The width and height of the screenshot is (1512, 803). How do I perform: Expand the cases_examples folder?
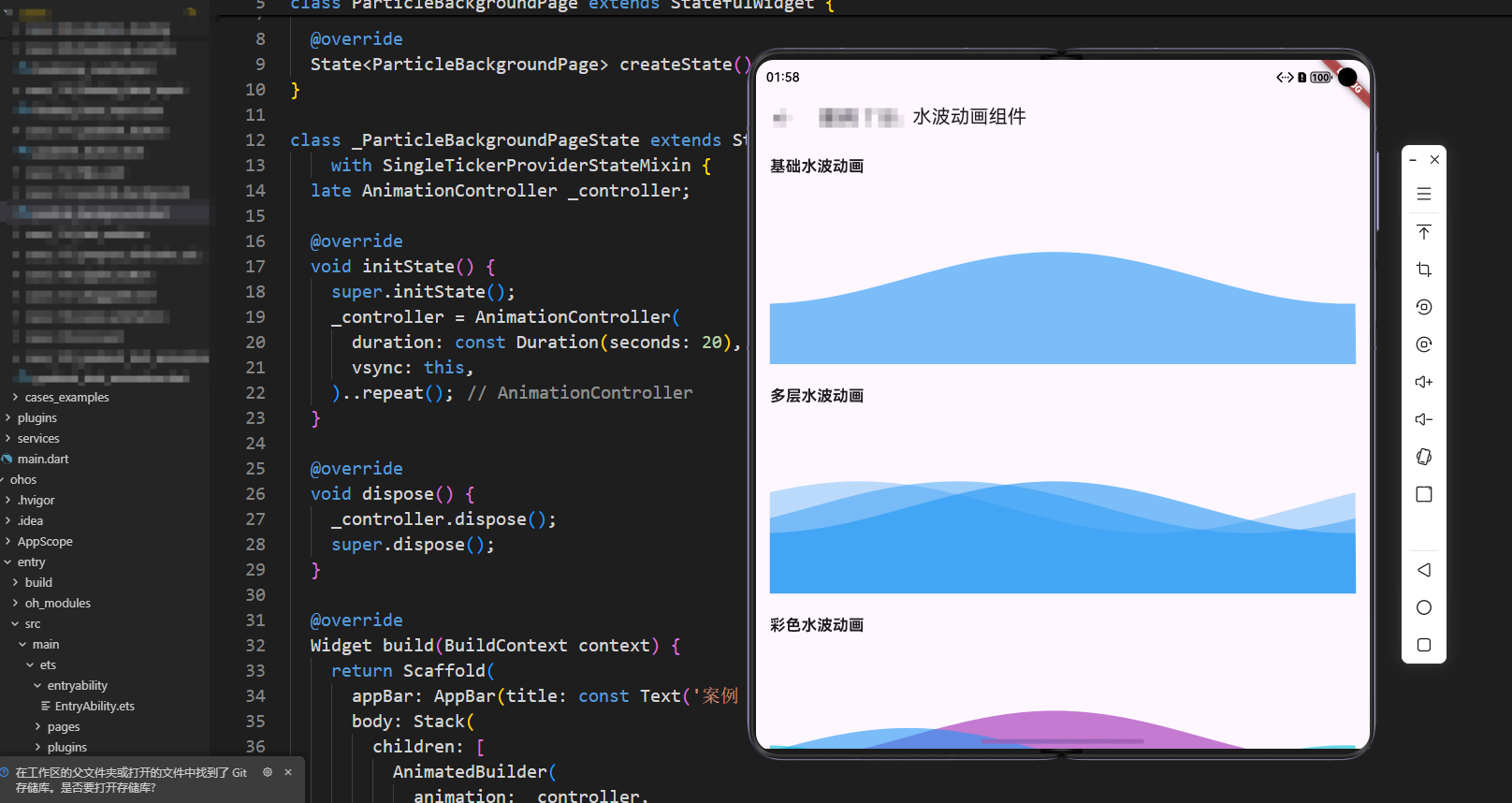(15, 397)
